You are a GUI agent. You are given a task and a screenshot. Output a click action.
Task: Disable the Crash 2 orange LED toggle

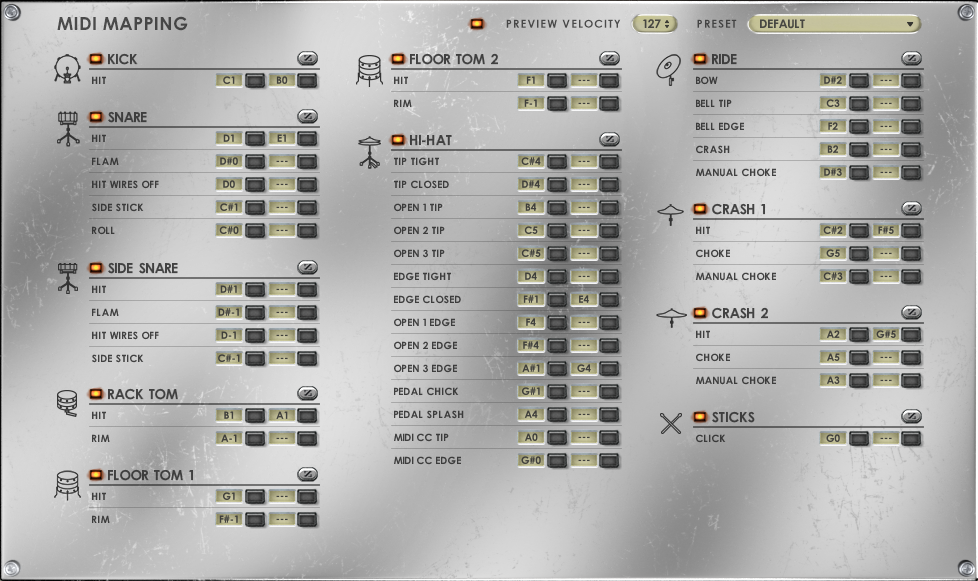coord(700,313)
